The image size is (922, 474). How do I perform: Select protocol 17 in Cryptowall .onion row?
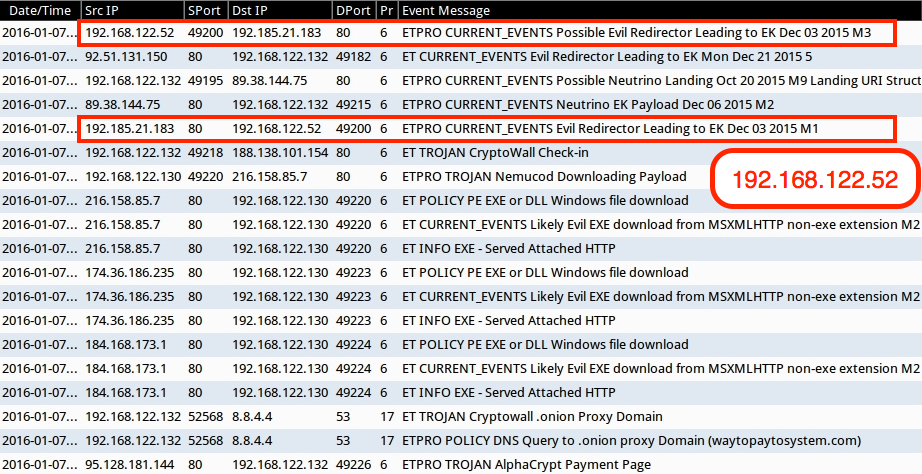point(387,416)
